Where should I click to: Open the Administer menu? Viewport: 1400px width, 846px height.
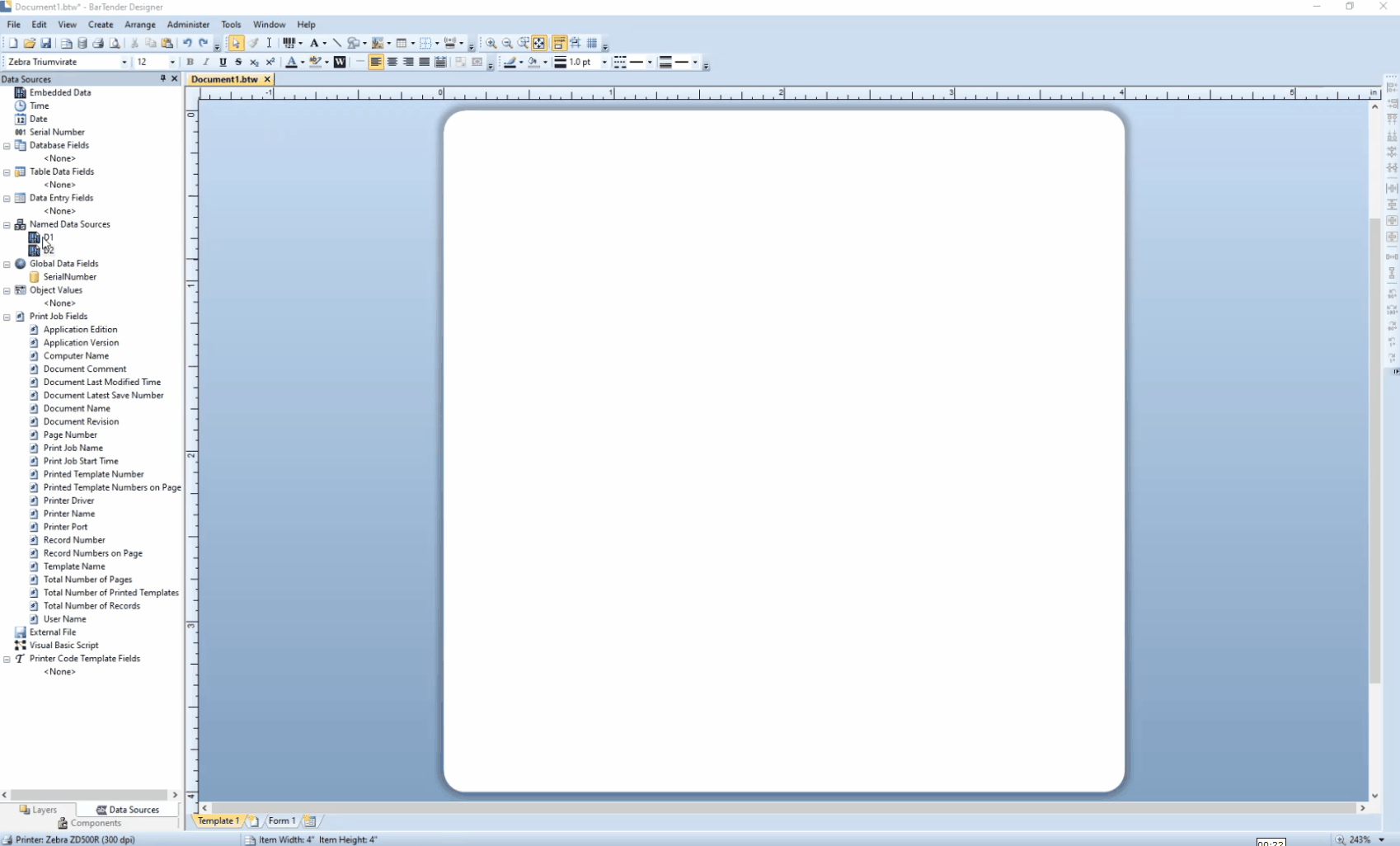click(x=188, y=24)
